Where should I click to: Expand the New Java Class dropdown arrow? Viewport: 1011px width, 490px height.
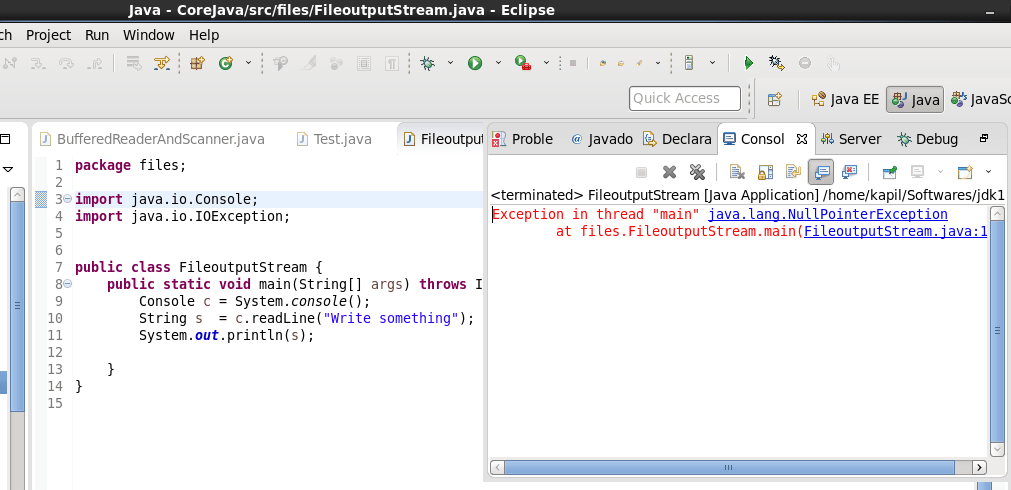(x=248, y=63)
